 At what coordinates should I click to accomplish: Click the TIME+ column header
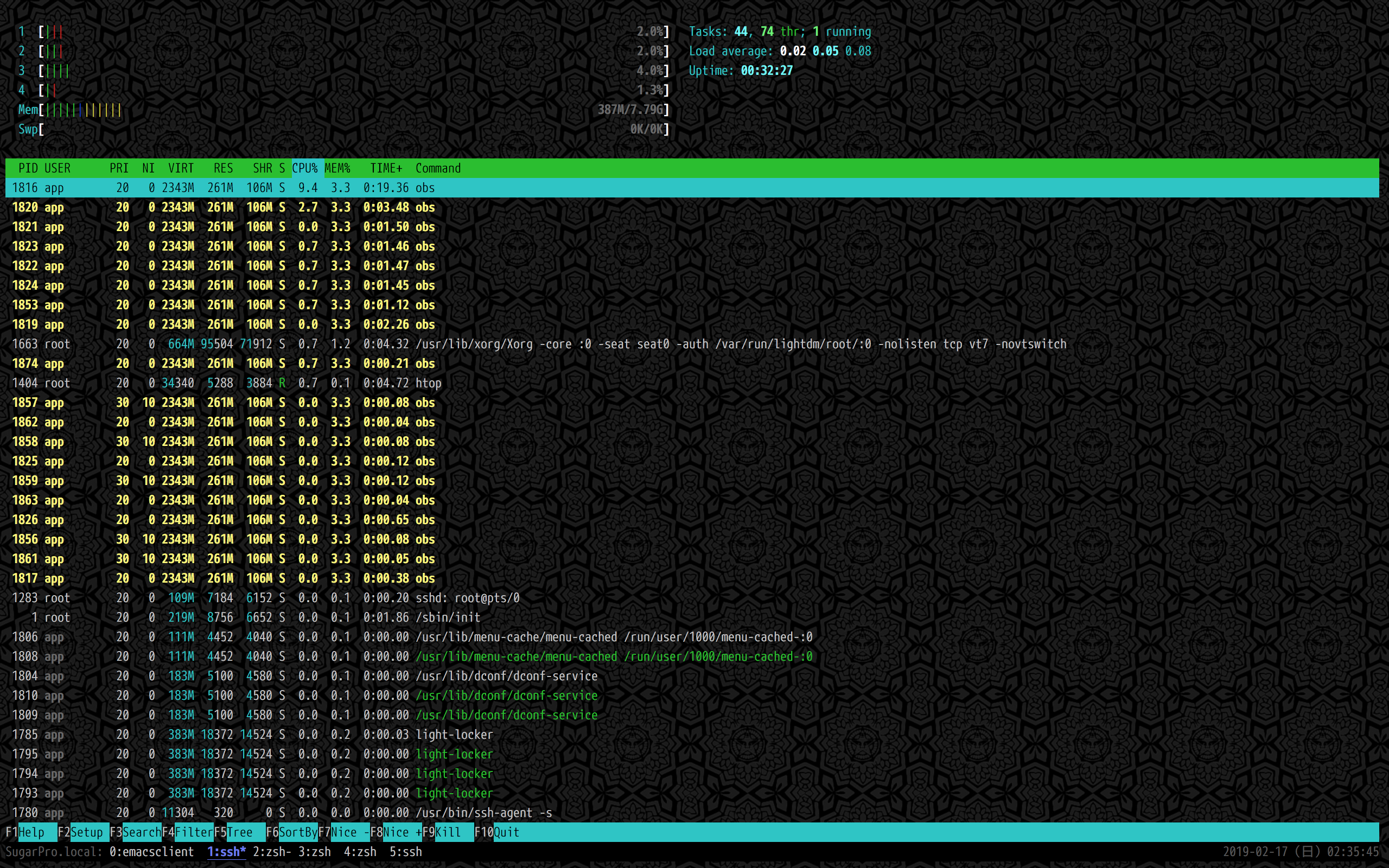(x=386, y=168)
